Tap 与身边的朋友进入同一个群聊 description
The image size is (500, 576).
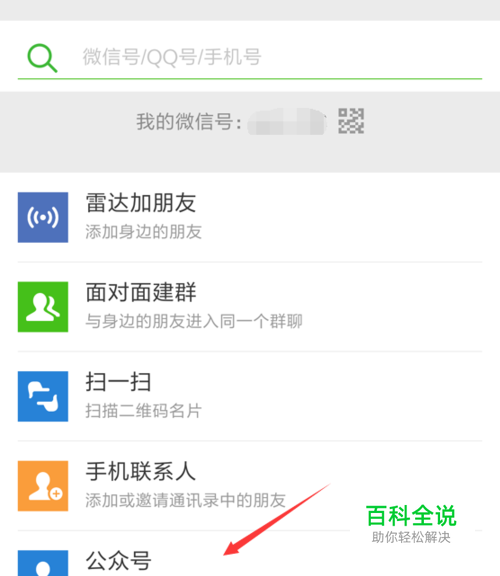[194, 321]
